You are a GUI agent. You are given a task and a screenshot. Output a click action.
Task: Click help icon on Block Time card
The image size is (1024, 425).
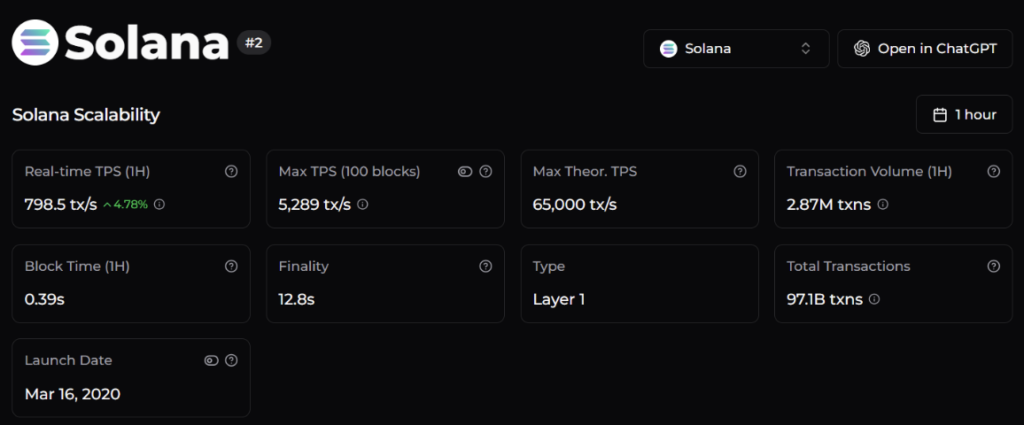[231, 266]
